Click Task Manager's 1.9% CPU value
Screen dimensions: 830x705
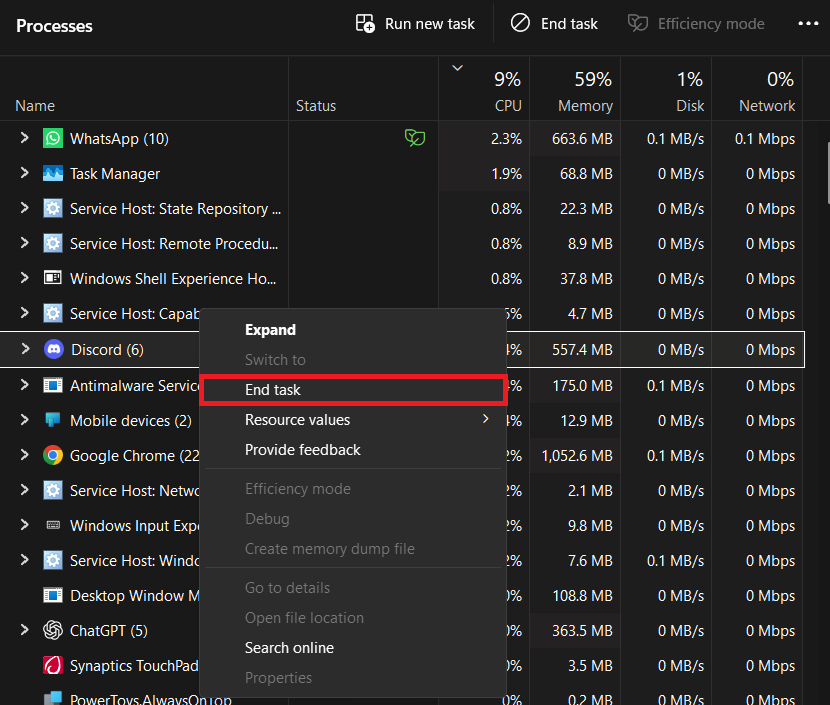tap(507, 174)
